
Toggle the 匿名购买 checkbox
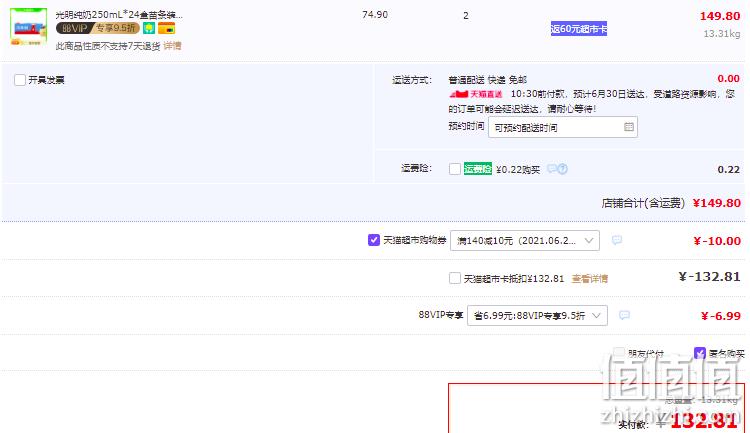pos(700,353)
